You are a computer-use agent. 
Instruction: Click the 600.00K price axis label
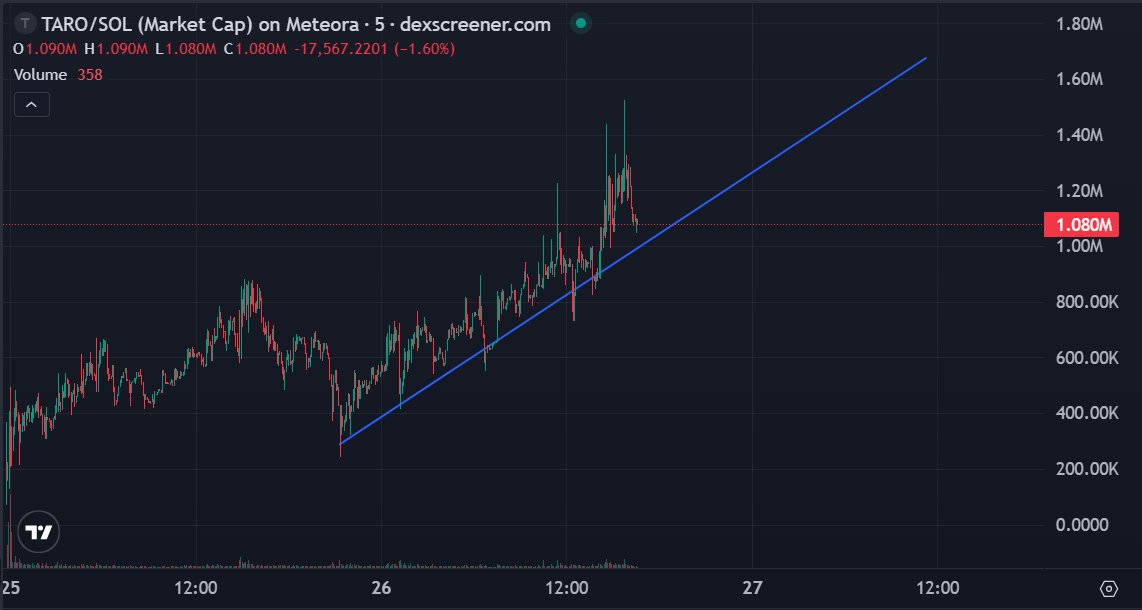[x=1087, y=357]
